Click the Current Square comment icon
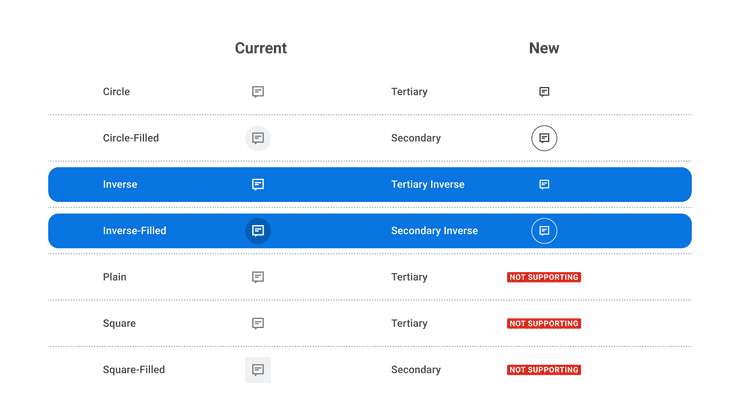This screenshot has width=740, height=419. (x=258, y=324)
